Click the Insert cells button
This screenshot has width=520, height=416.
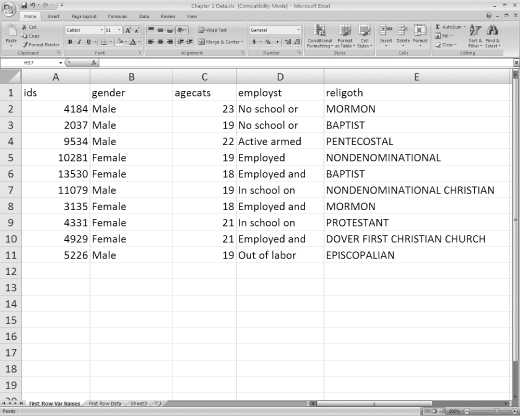coord(386,35)
